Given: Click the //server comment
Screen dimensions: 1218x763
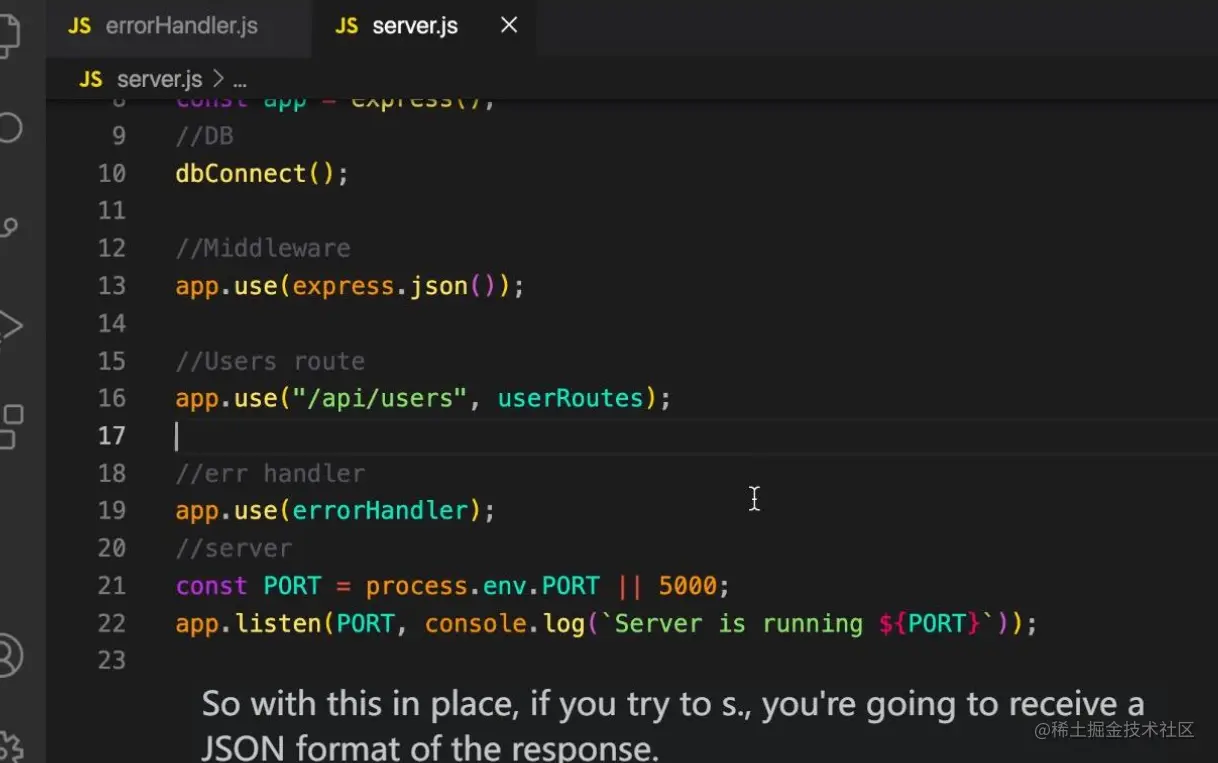Looking at the screenshot, I should (x=233, y=548).
